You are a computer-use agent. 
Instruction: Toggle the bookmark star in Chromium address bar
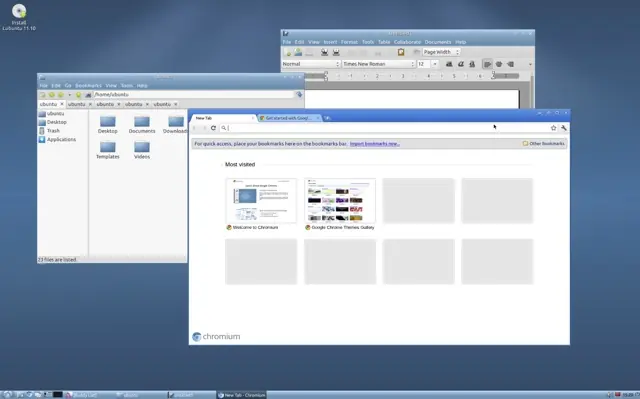pos(553,128)
